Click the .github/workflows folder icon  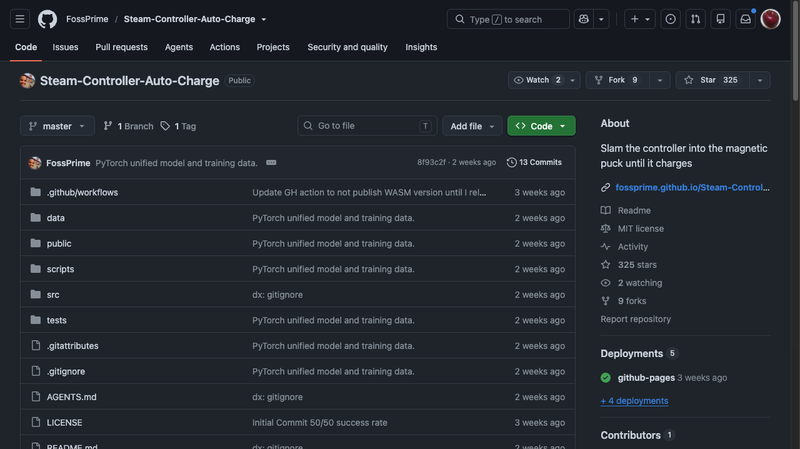[35, 192]
